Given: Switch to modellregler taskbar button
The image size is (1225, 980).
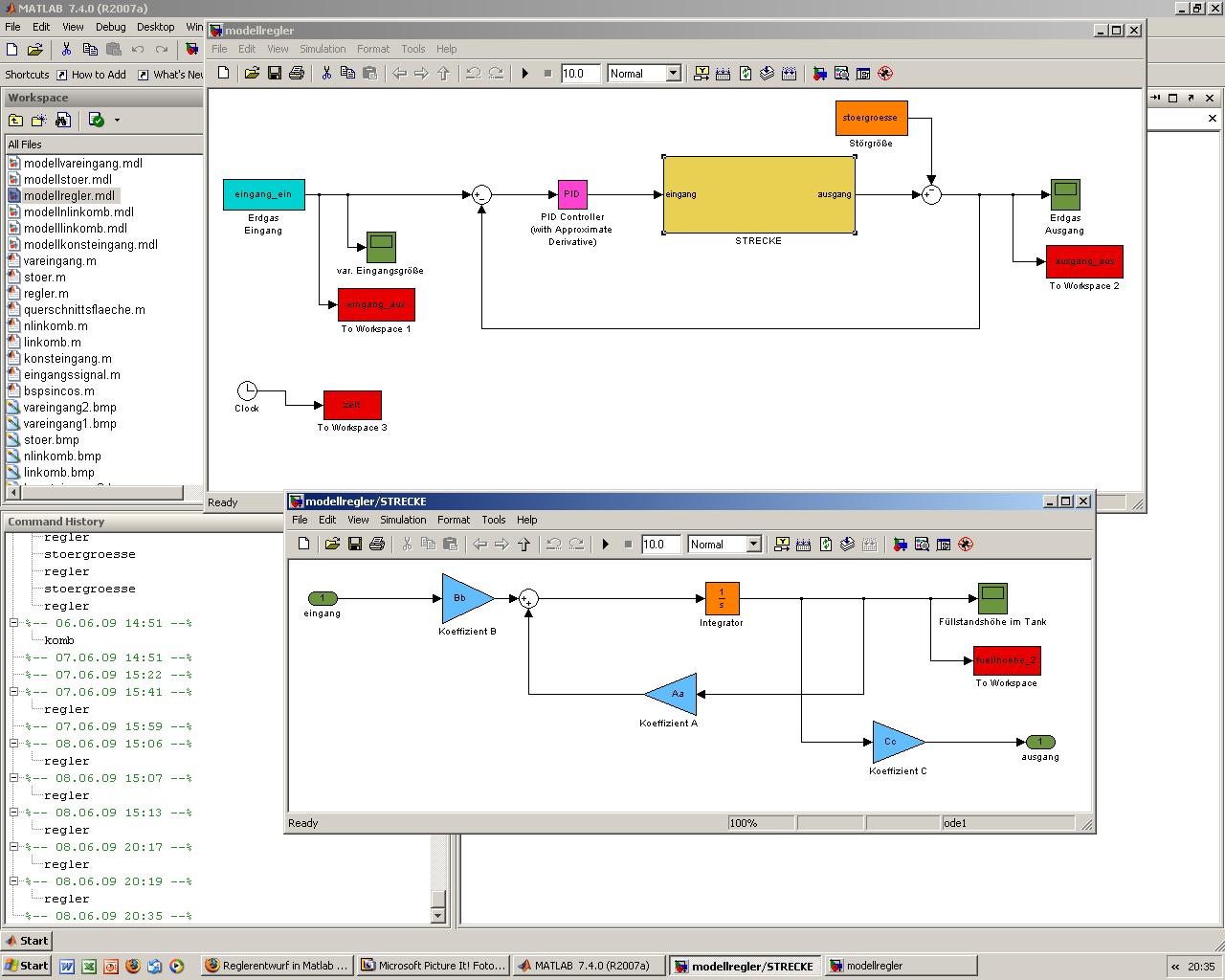Looking at the screenshot, I should click(902, 966).
